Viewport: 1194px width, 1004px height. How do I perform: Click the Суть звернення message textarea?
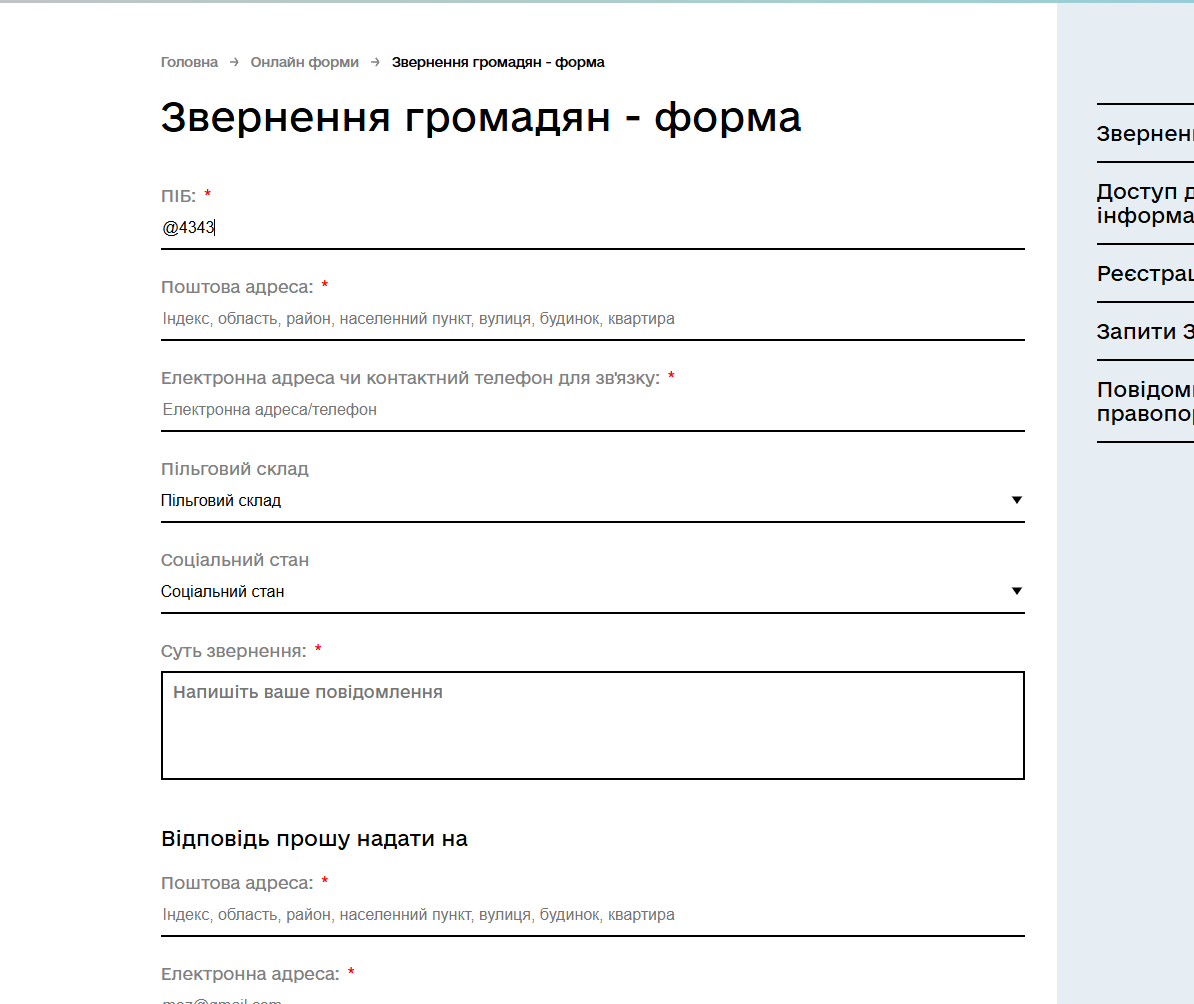592,725
